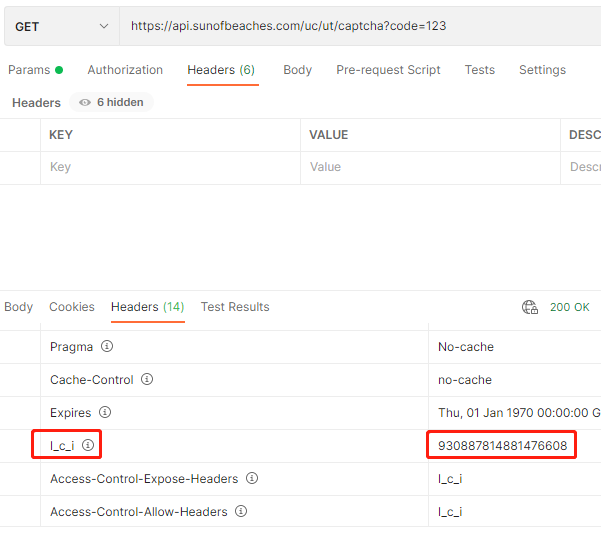Select the Pragma header name
This screenshot has height=533, width=601.
click(x=71, y=347)
